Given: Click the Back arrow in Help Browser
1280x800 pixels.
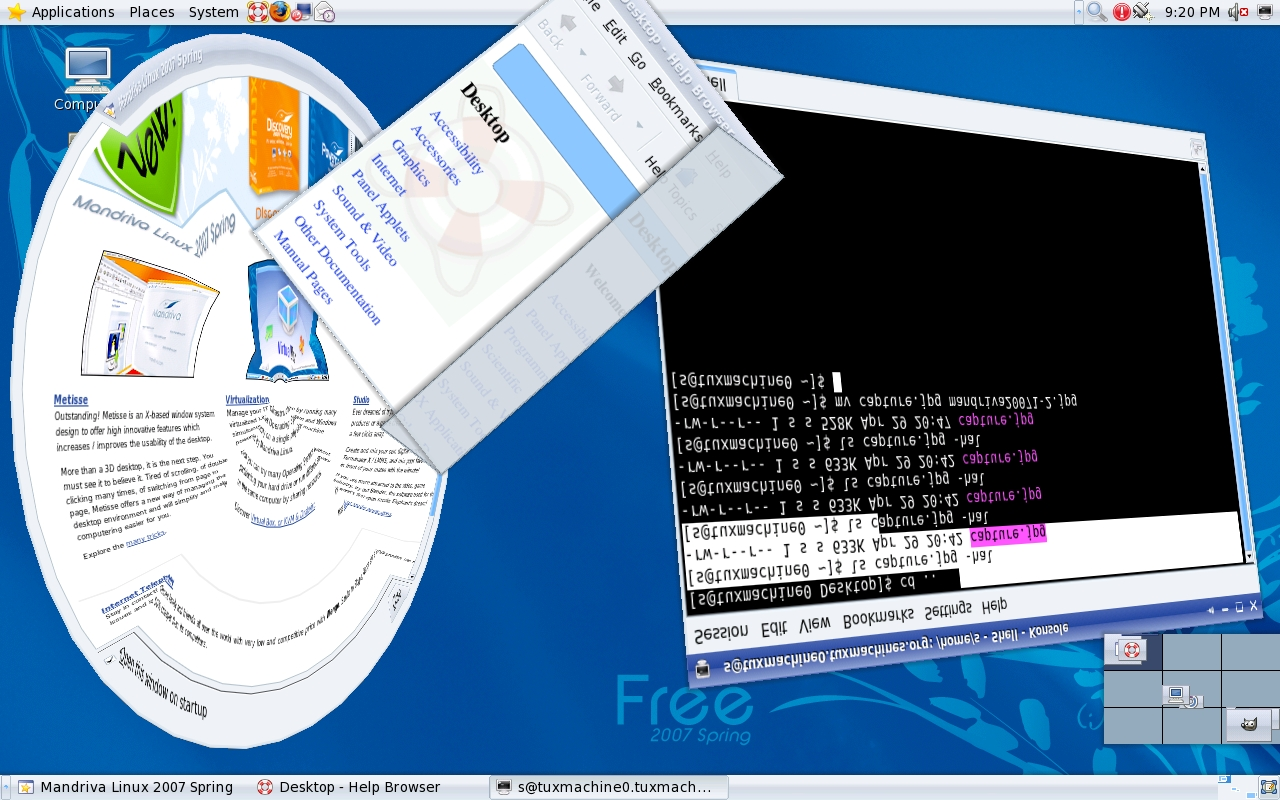Looking at the screenshot, I should click(569, 22).
